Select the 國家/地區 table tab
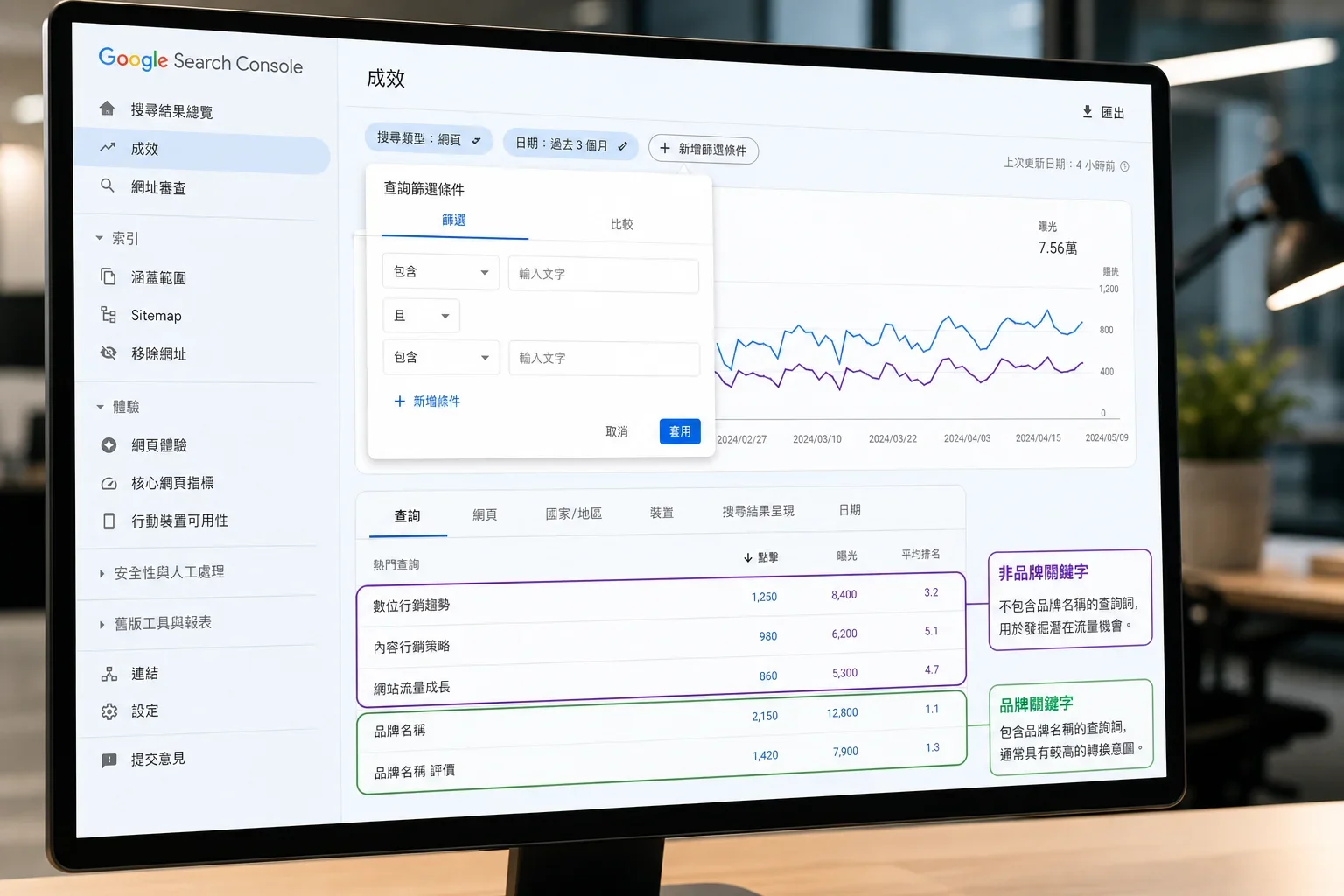 click(x=574, y=514)
